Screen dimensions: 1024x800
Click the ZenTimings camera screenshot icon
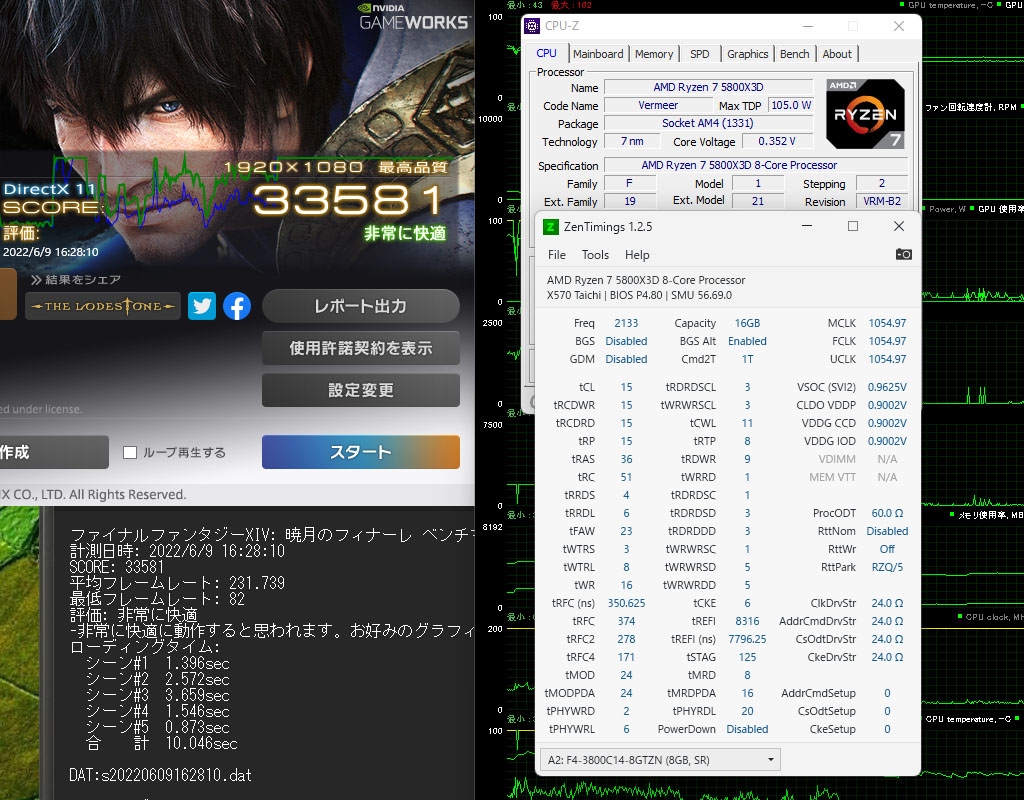pyautogui.click(x=903, y=254)
